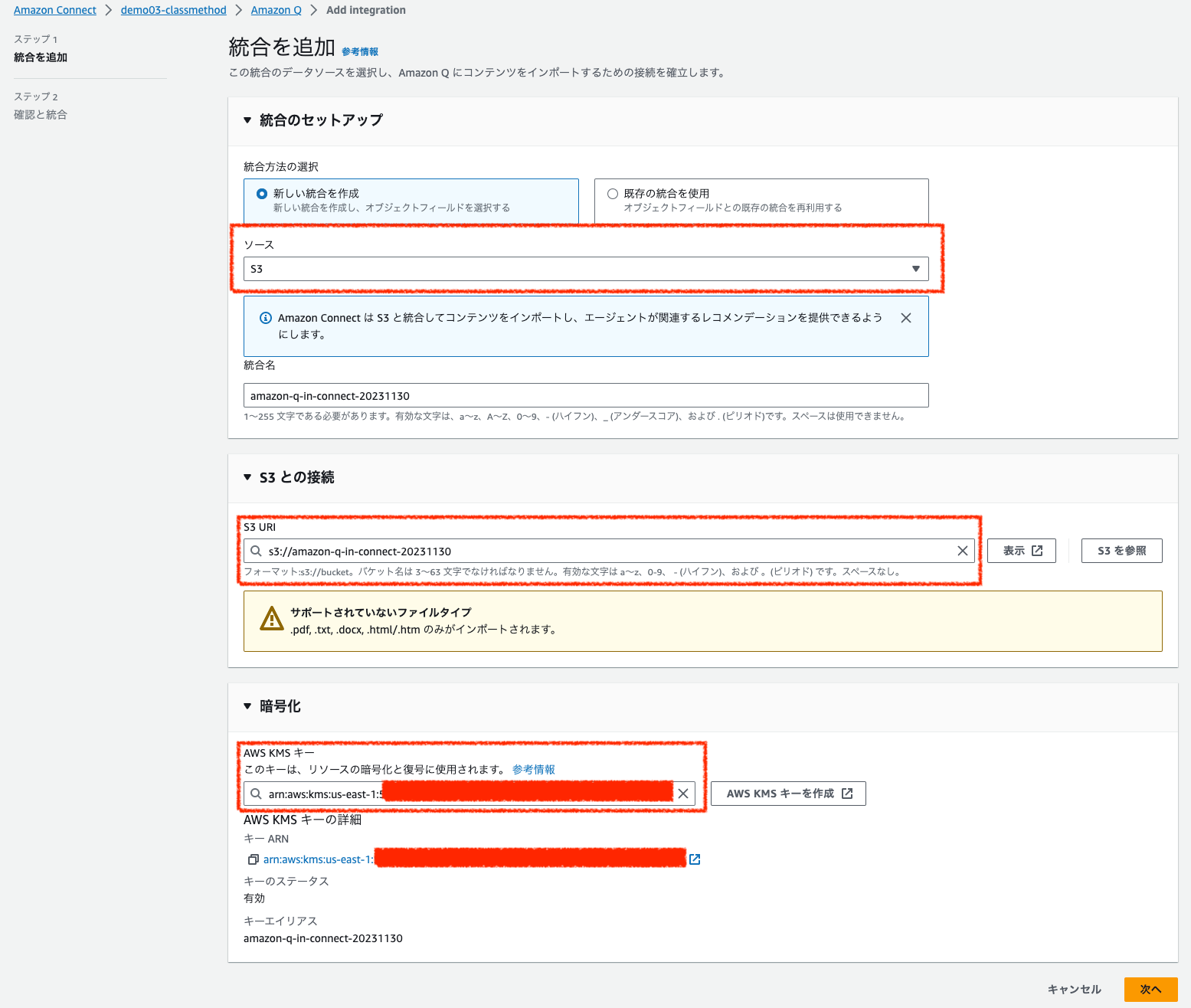Click the 次へ button
The image size is (1191, 1008).
1150,989
